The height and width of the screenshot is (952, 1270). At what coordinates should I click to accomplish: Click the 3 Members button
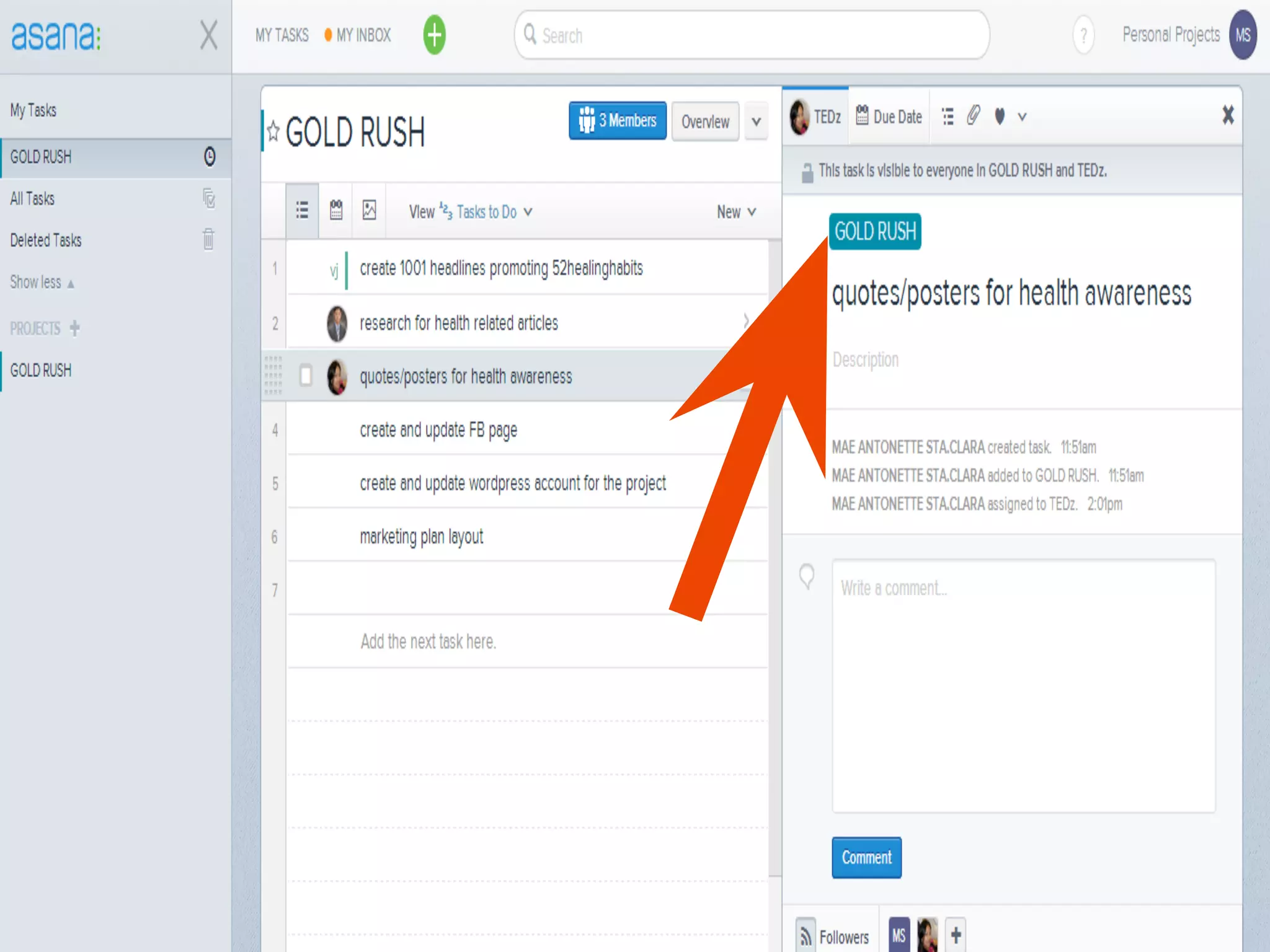point(617,120)
